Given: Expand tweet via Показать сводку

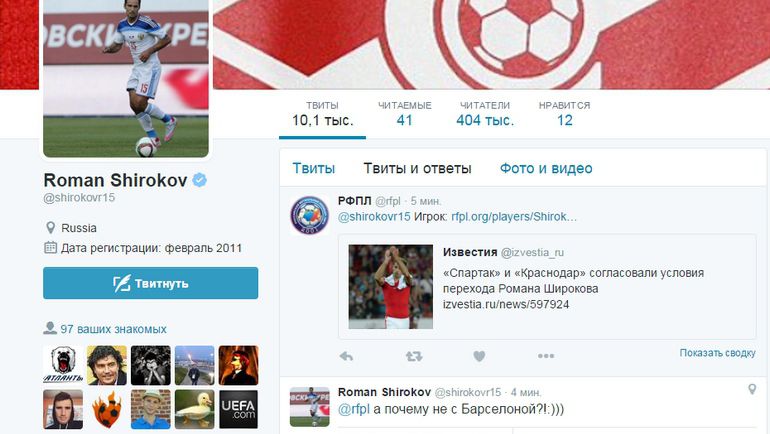Looking at the screenshot, I should (717, 353).
